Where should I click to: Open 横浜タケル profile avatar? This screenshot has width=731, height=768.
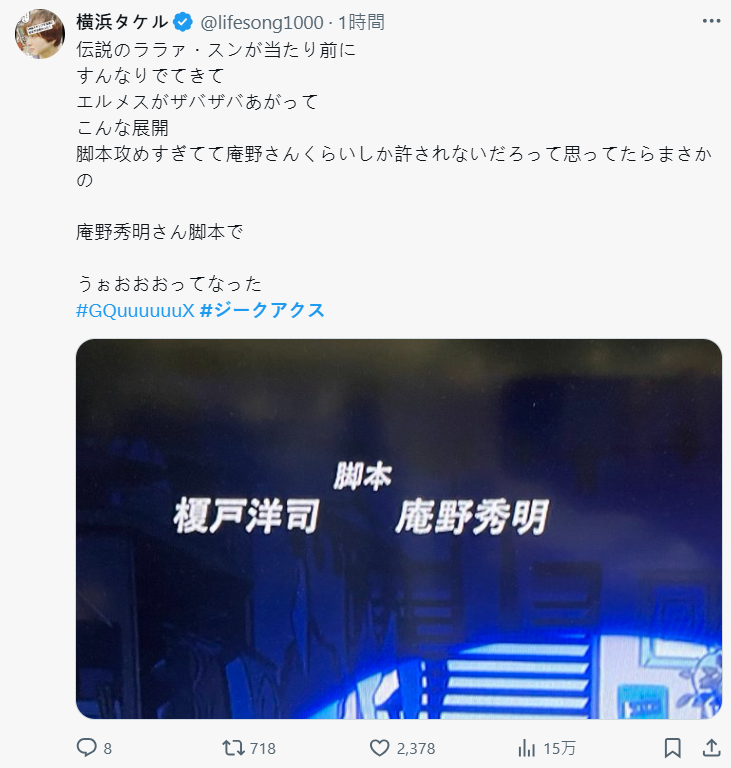point(40,34)
